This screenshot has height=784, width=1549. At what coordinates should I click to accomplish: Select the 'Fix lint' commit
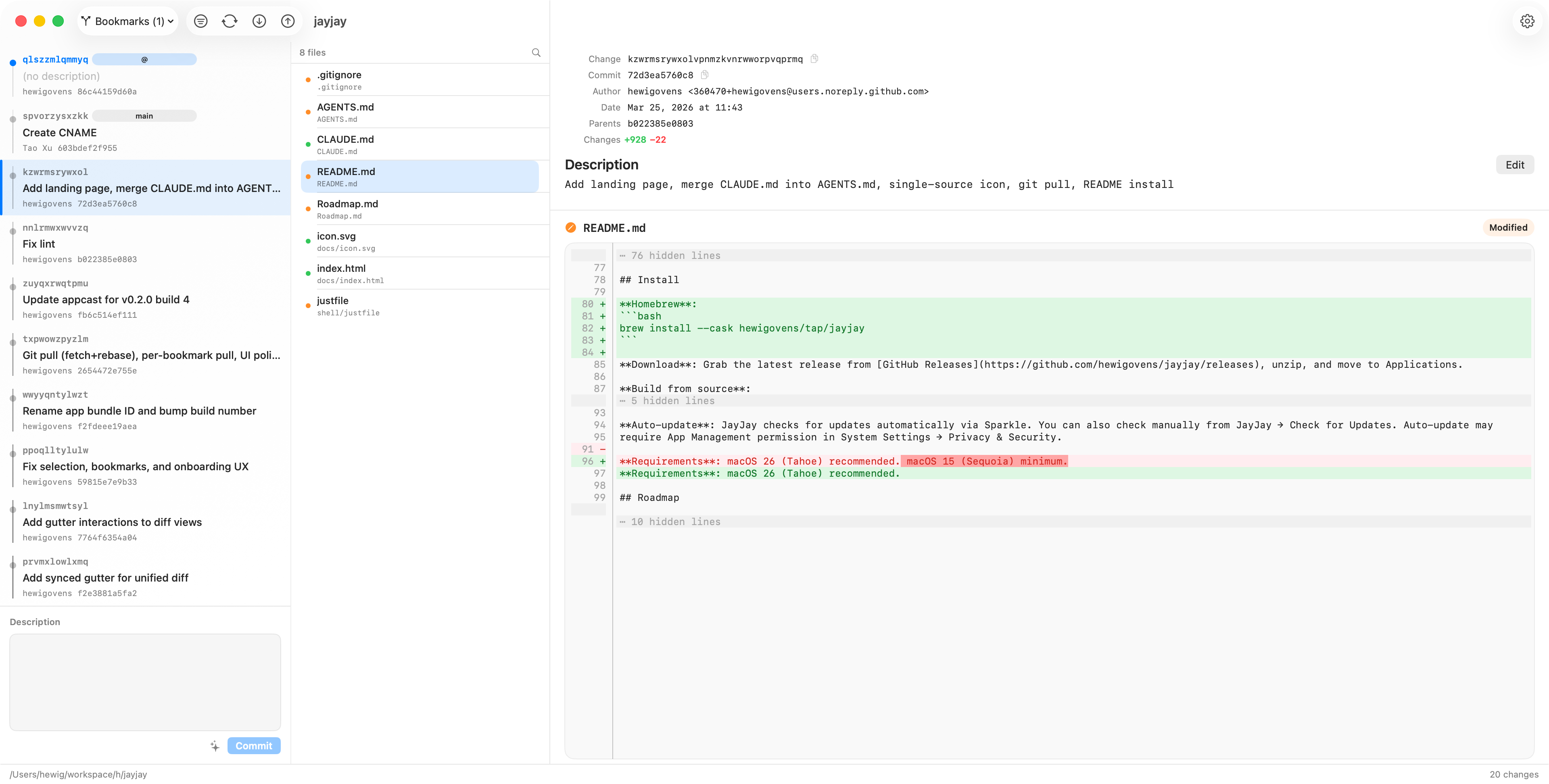[145, 244]
